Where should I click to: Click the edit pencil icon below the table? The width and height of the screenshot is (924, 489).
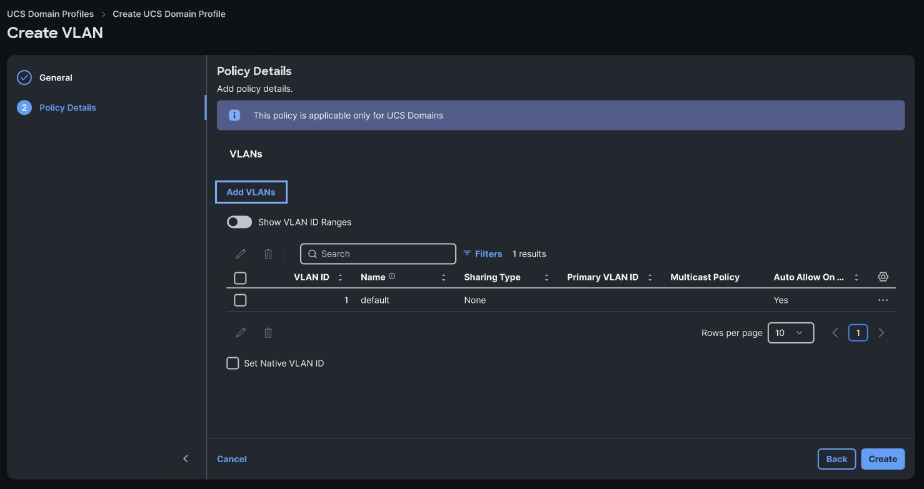pos(240,333)
